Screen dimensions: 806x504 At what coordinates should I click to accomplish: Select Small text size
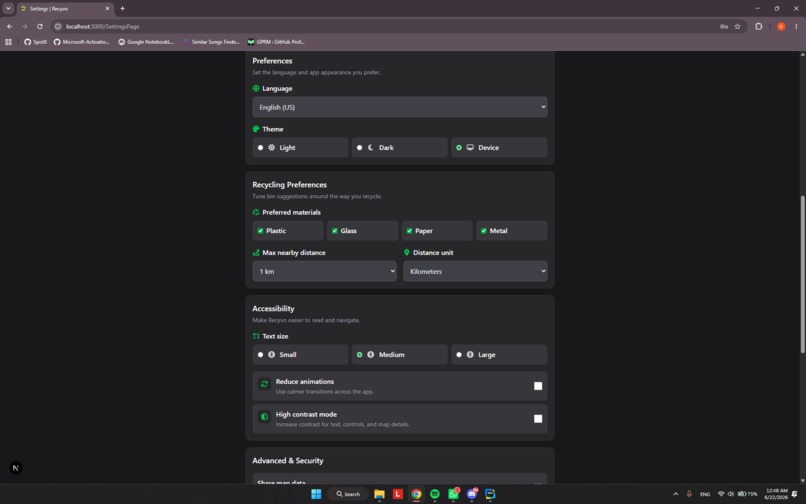click(300, 355)
